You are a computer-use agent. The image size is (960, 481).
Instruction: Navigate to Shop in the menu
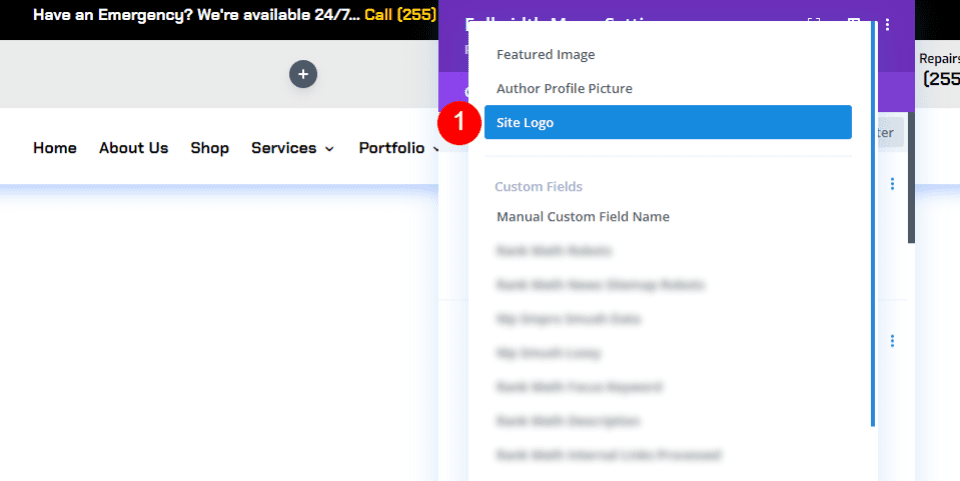(x=210, y=148)
